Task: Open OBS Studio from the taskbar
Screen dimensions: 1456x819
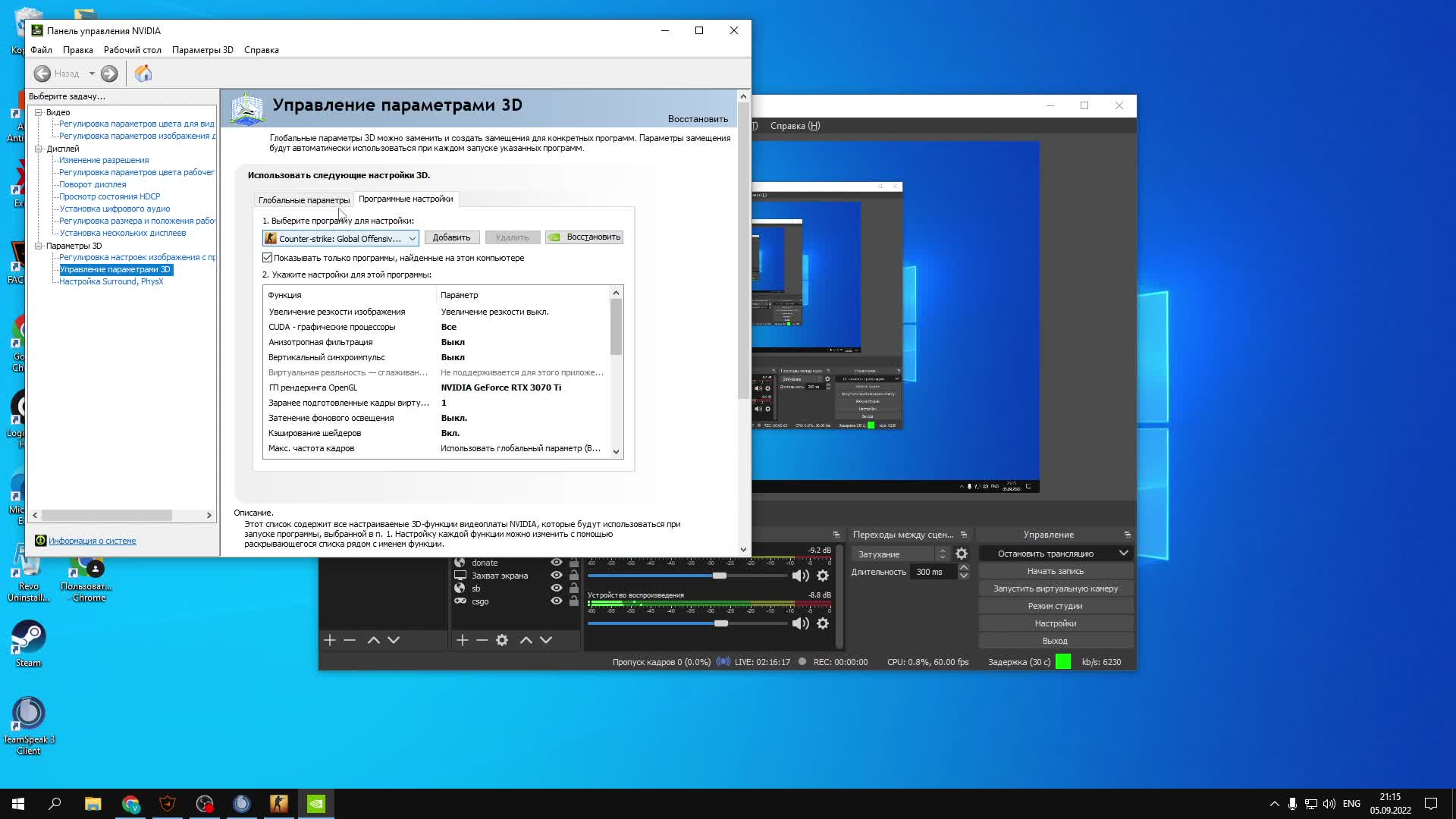Action: pyautogui.click(x=205, y=804)
